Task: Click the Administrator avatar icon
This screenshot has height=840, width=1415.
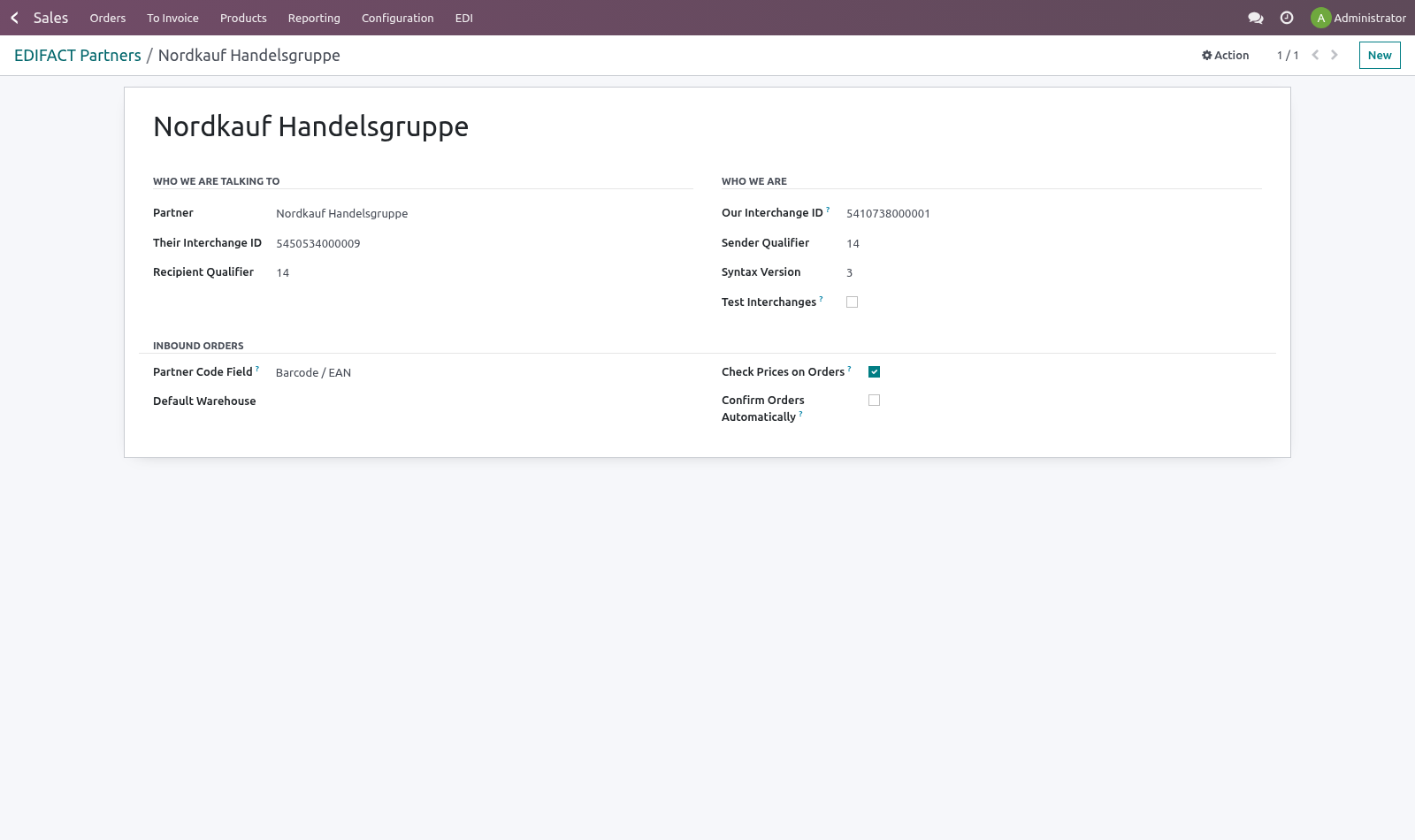Action: 1320,18
